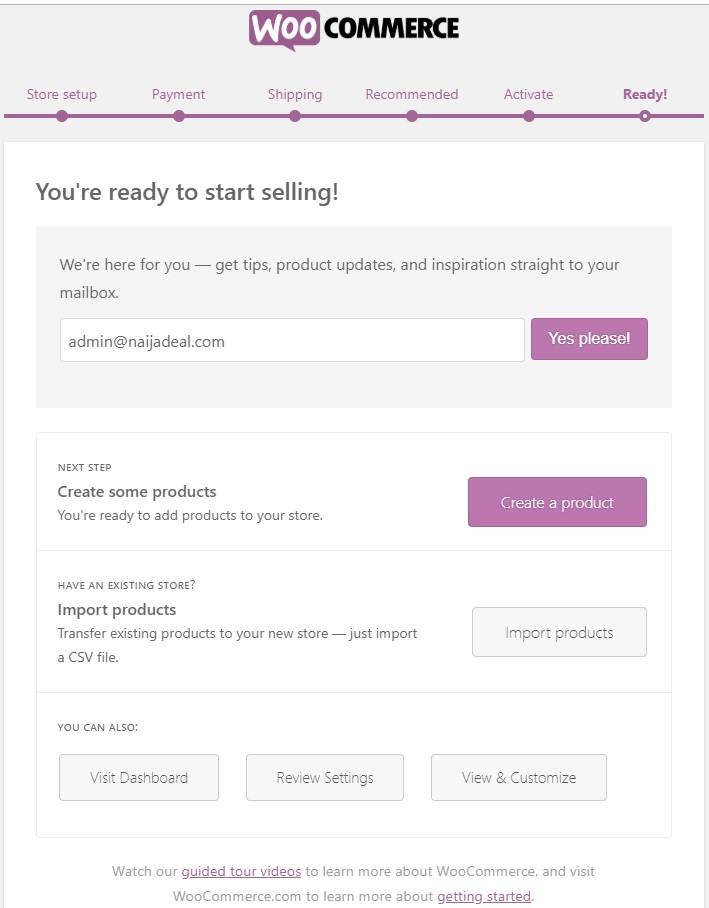
Task: Click the WooCommerce logo at the top
Action: tap(354, 29)
